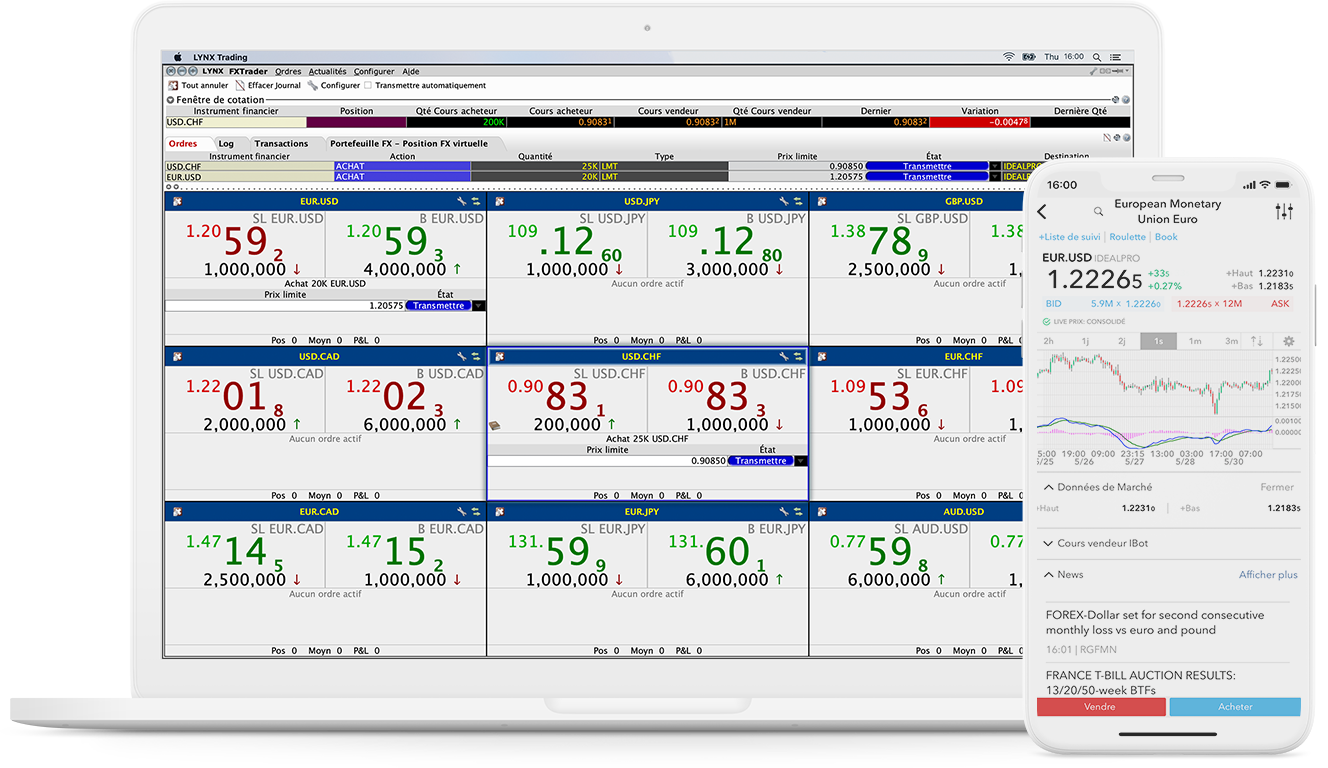Screen dimensions: 1328x768
Task: Tap the Roulette link on phone
Action: (x=1127, y=237)
